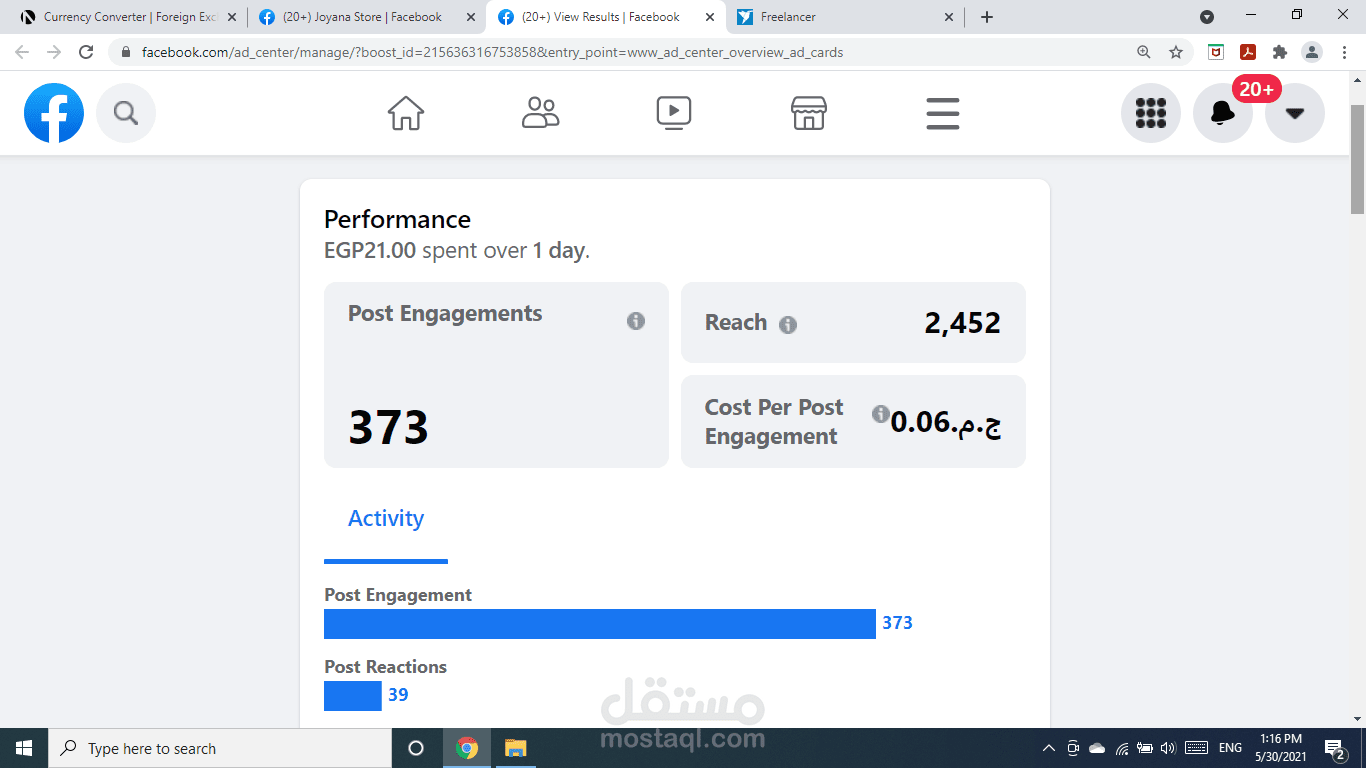Close the Currency Converter tab
Viewport: 1366px width, 768px height.
click(232, 17)
